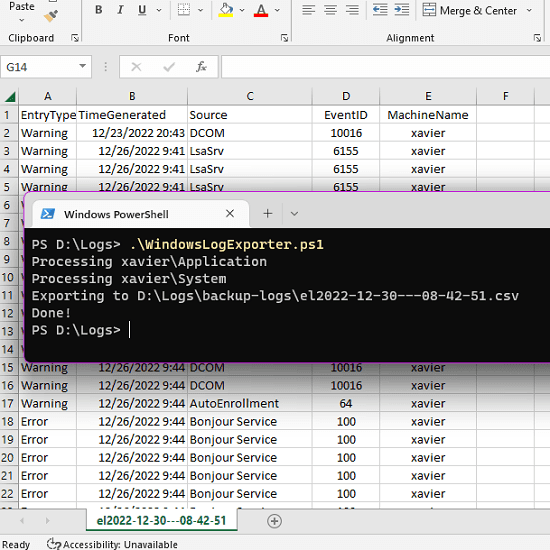550x550 pixels.
Task: Open Alignment settings dialog launcher
Action: click(537, 38)
